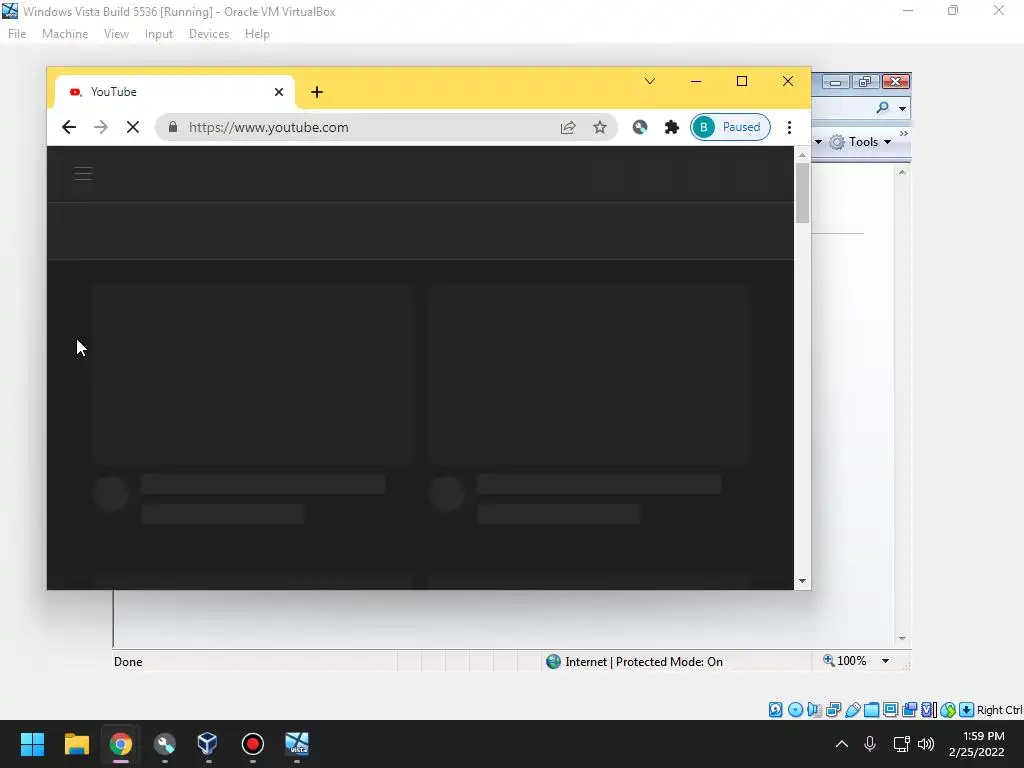The height and width of the screenshot is (768, 1024).
Task: Expand the Internet Explorer toolbar overflow chevrons
Action: [904, 133]
